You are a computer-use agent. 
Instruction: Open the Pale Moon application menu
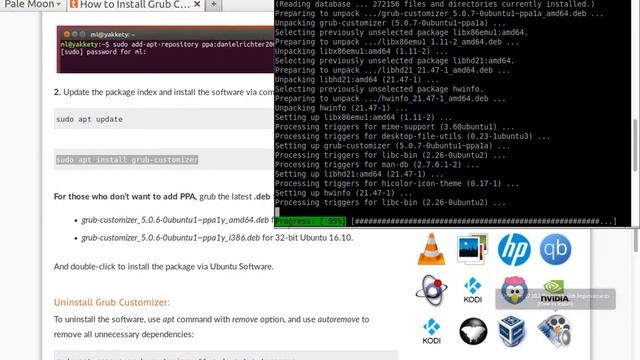[33, 4]
